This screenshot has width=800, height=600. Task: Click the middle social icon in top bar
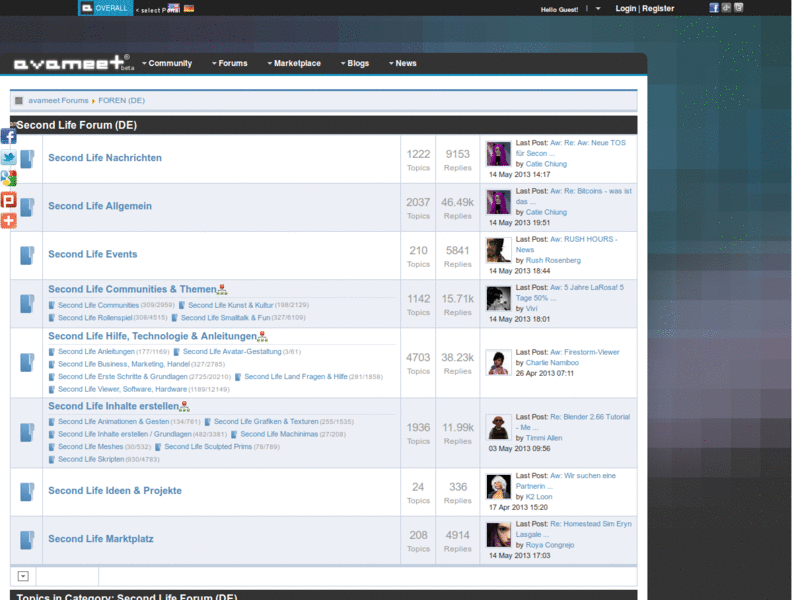tap(726, 8)
